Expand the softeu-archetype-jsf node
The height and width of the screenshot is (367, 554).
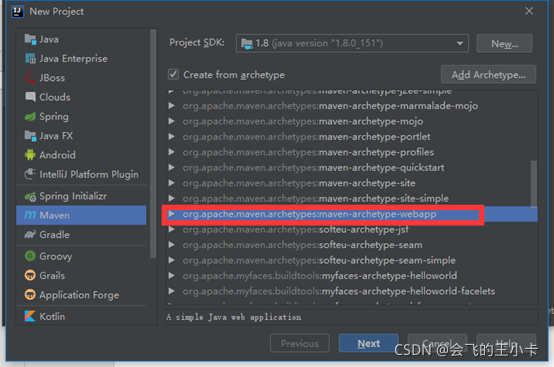[x=172, y=229]
